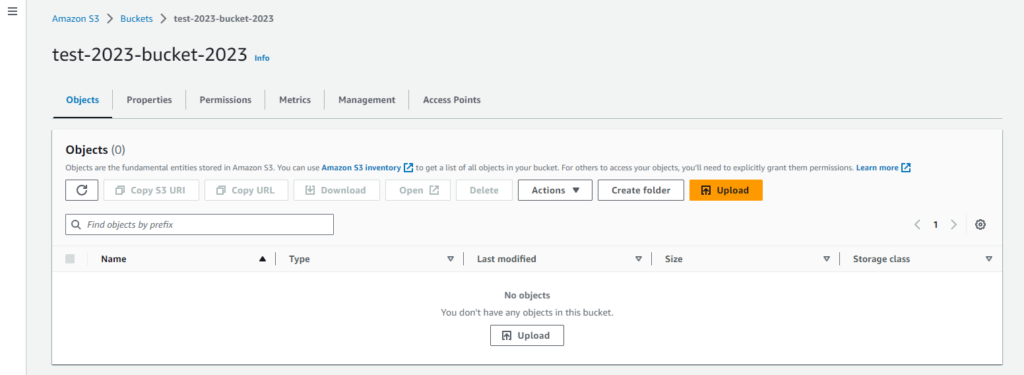Click the Info link beside bucket name
The width and height of the screenshot is (1024, 375).
click(x=262, y=57)
